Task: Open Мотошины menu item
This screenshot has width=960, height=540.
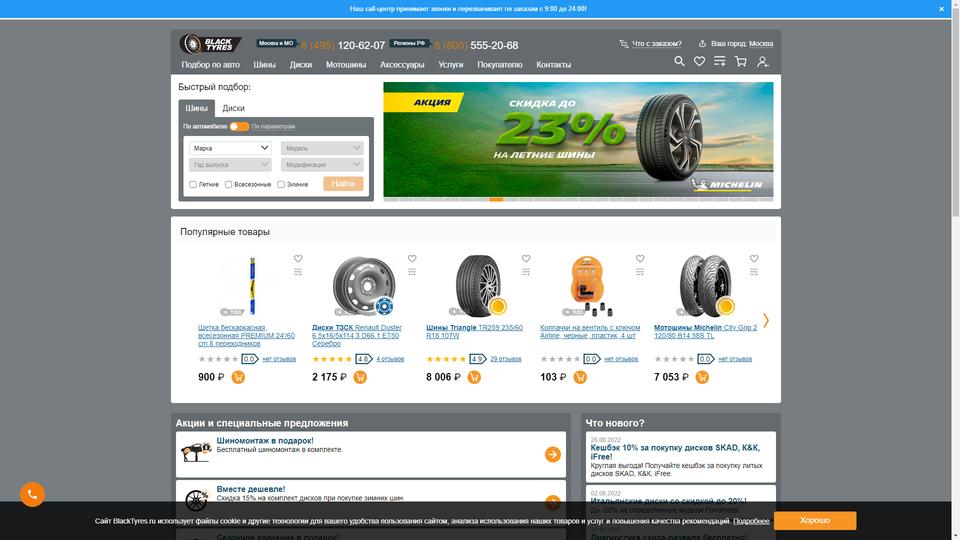Action: pos(346,64)
